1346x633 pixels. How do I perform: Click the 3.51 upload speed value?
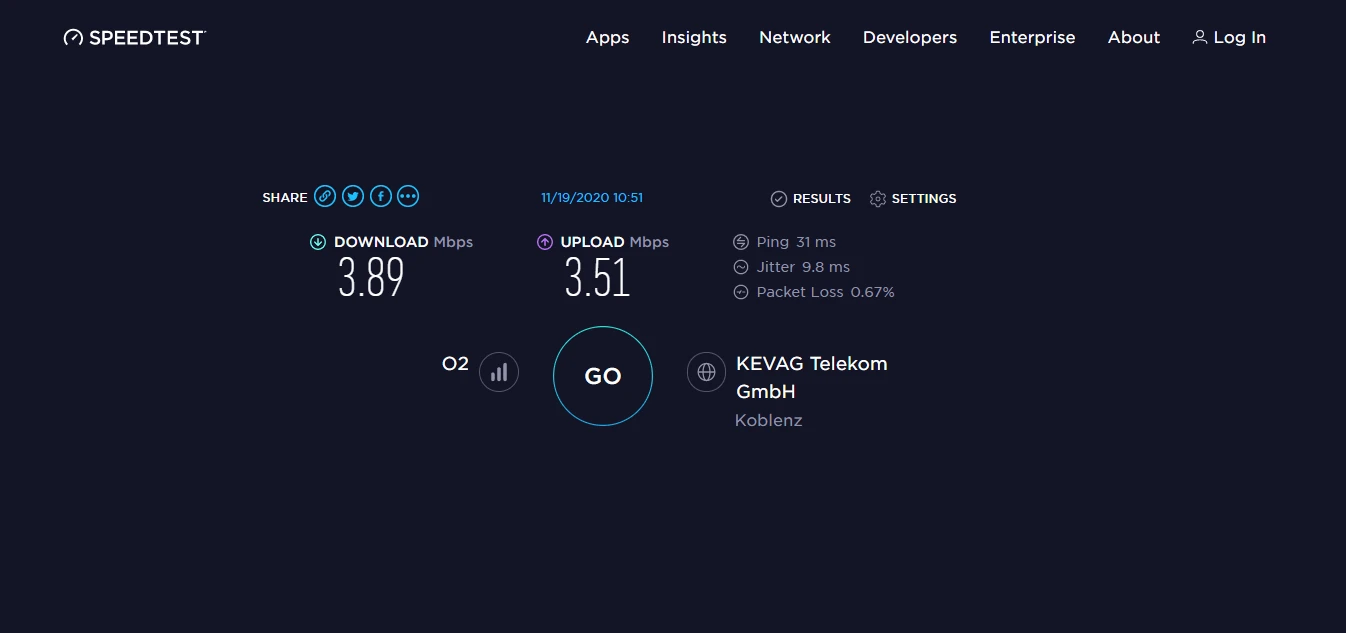[x=598, y=278]
